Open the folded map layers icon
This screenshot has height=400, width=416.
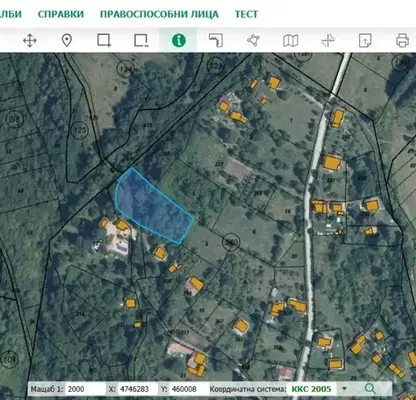click(x=291, y=41)
